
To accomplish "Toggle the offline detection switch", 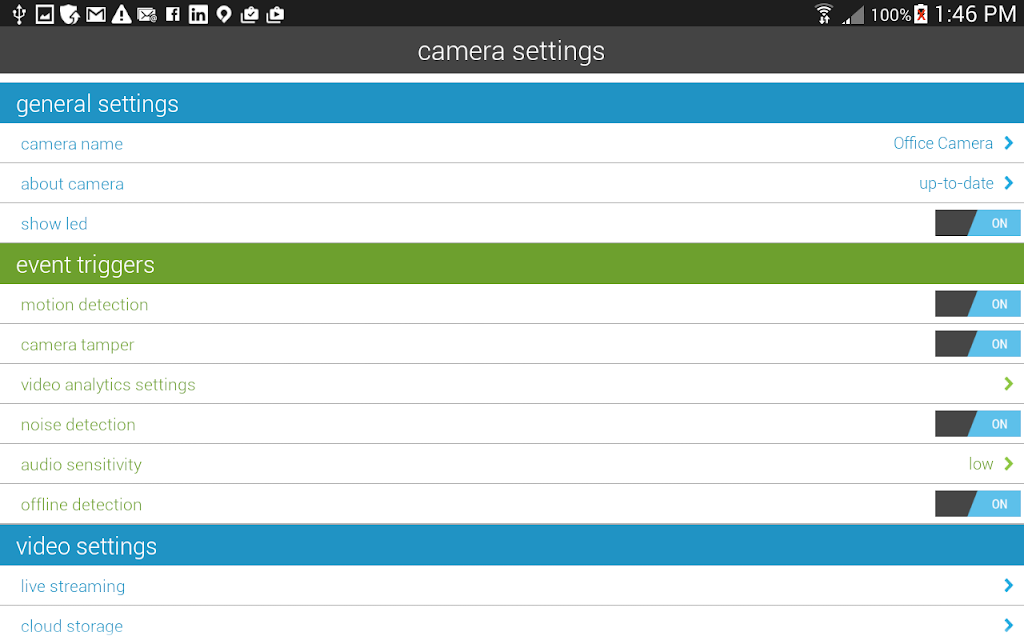I will (977, 504).
